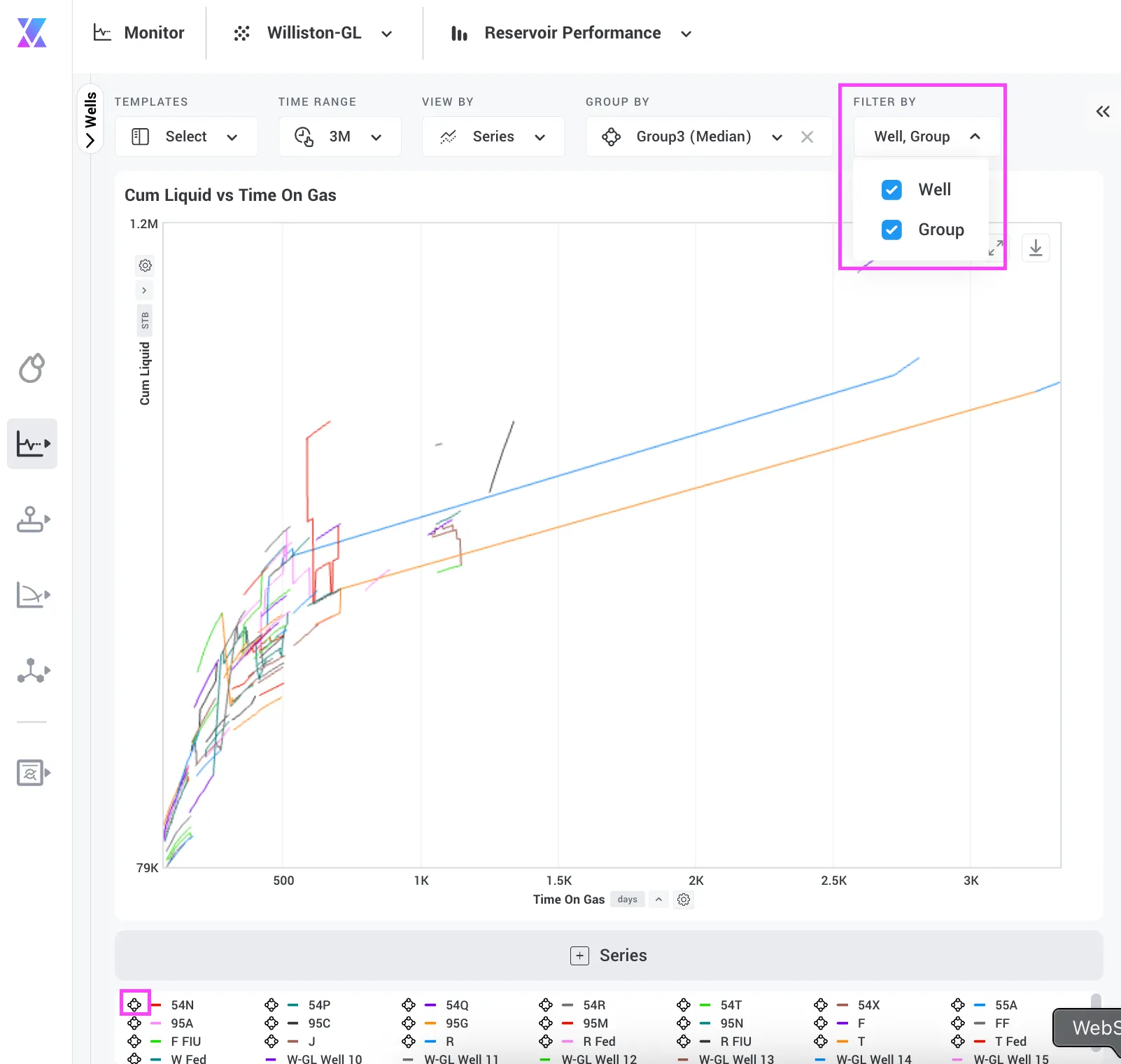Click group icon beside 54P legend
The image size is (1121, 1064).
(272, 1005)
